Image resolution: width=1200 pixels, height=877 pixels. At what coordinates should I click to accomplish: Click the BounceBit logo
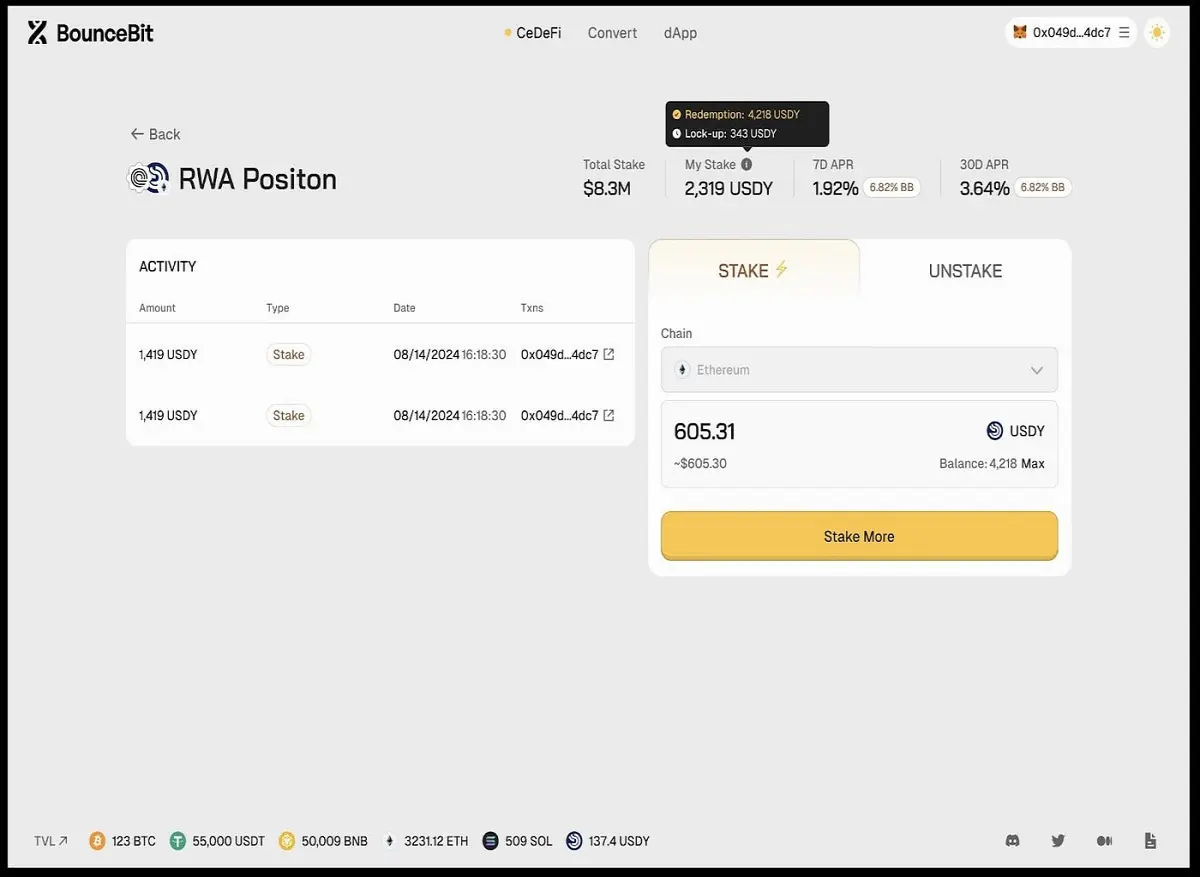click(x=90, y=33)
